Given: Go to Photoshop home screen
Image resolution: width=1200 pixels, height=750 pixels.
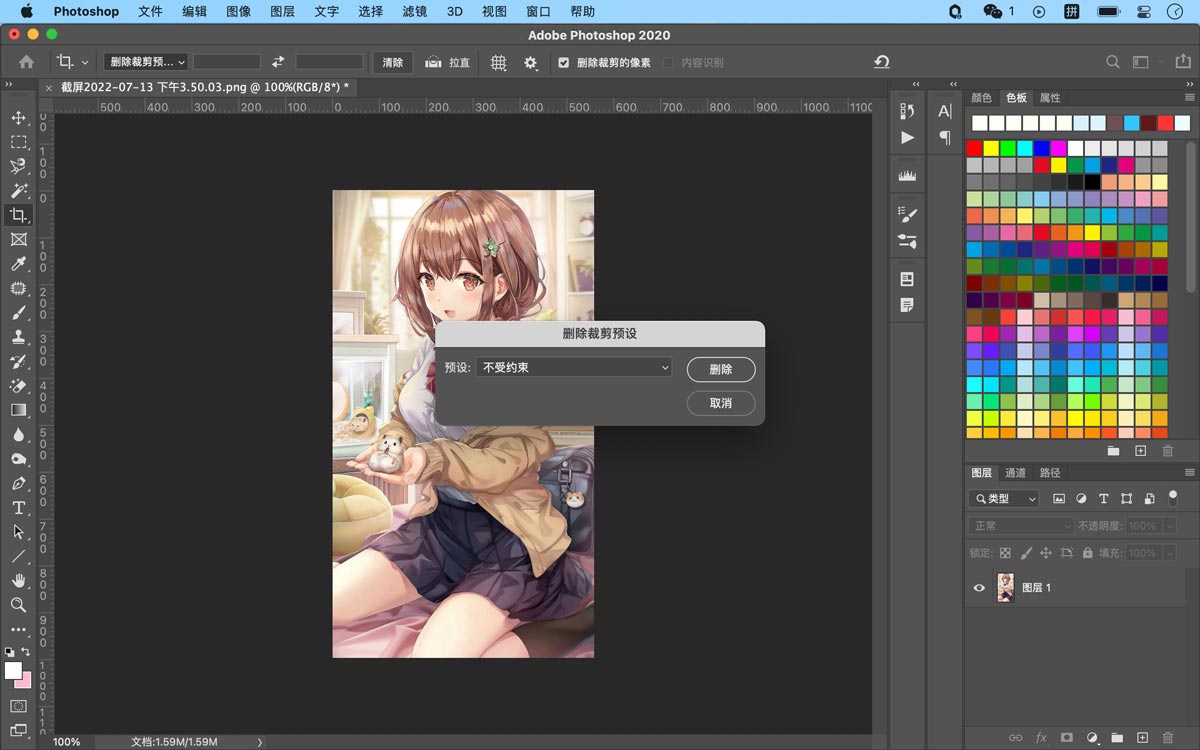Looking at the screenshot, I should (26, 62).
